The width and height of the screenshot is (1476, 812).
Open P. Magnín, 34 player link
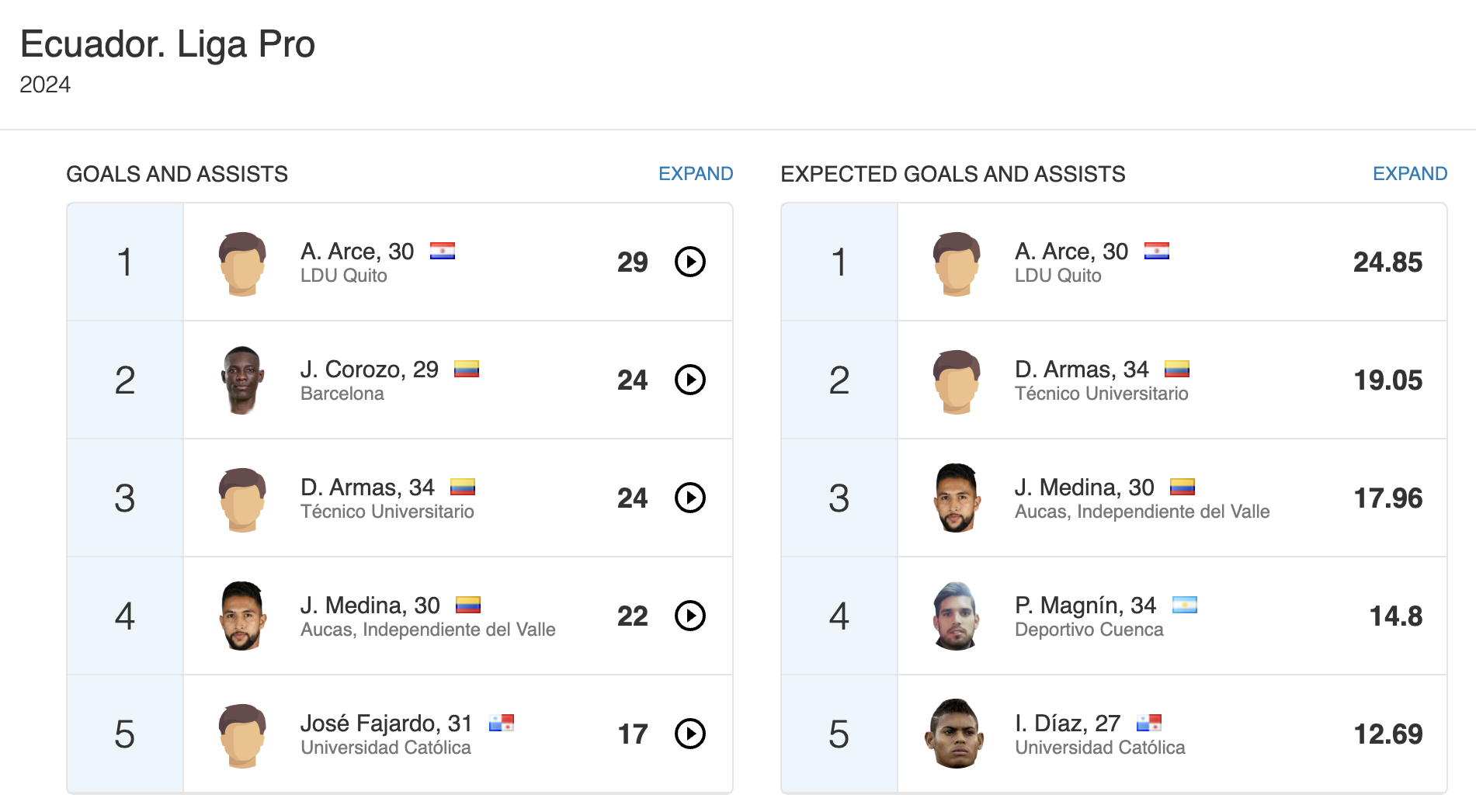[1085, 606]
